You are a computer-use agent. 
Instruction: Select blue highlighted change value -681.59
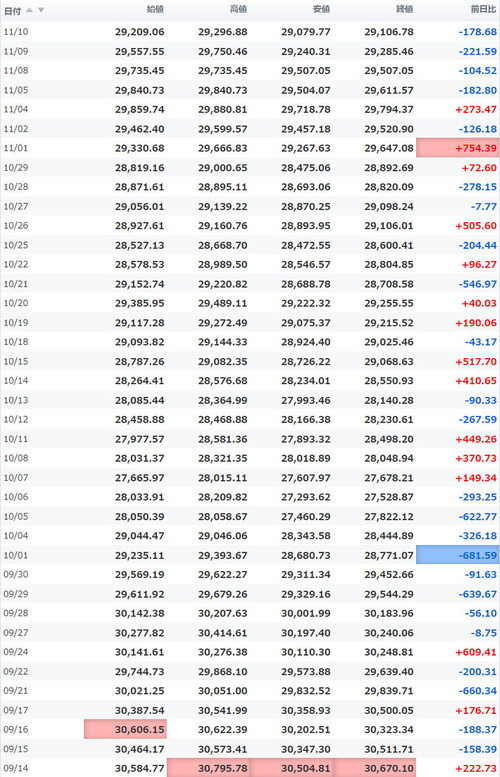[x=458, y=555]
